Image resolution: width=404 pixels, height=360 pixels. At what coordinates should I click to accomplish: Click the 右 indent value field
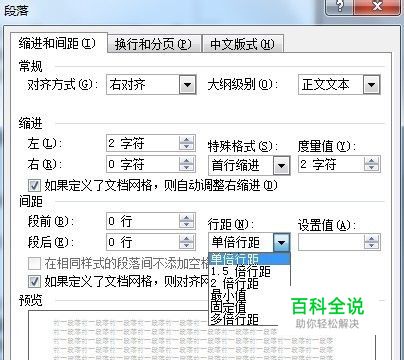(x=143, y=164)
